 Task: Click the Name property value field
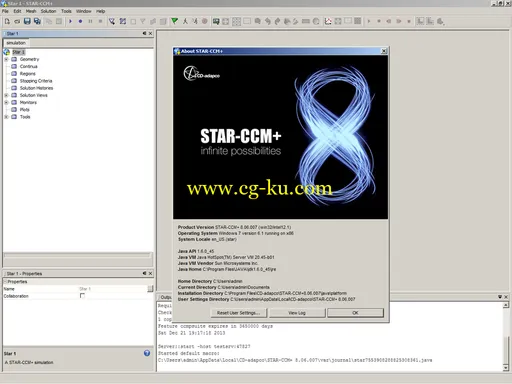pyautogui.click(x=113, y=289)
